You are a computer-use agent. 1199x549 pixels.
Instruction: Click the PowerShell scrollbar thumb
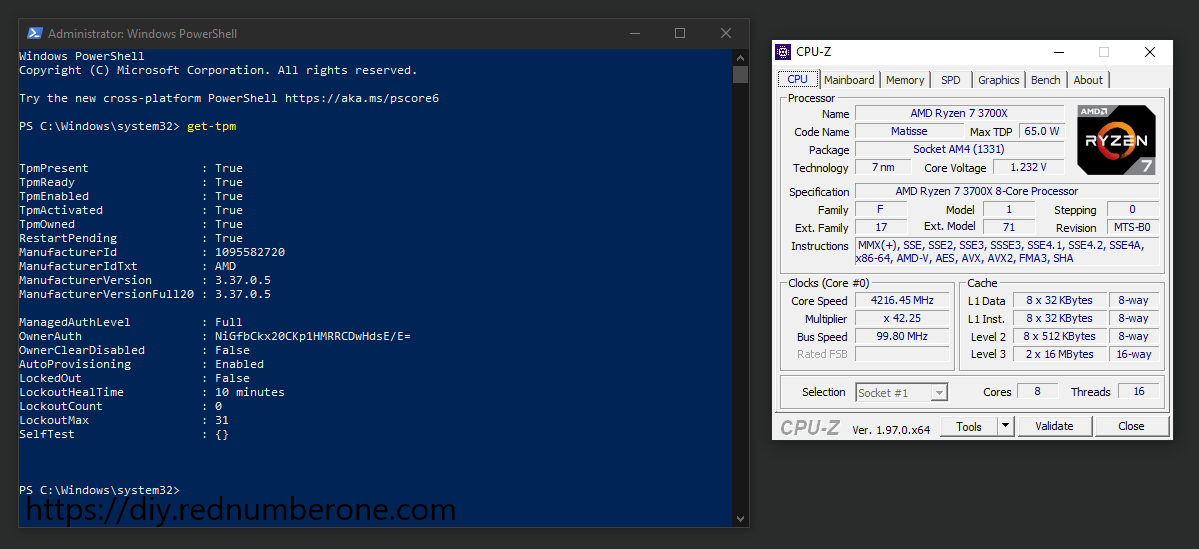pyautogui.click(x=739, y=74)
